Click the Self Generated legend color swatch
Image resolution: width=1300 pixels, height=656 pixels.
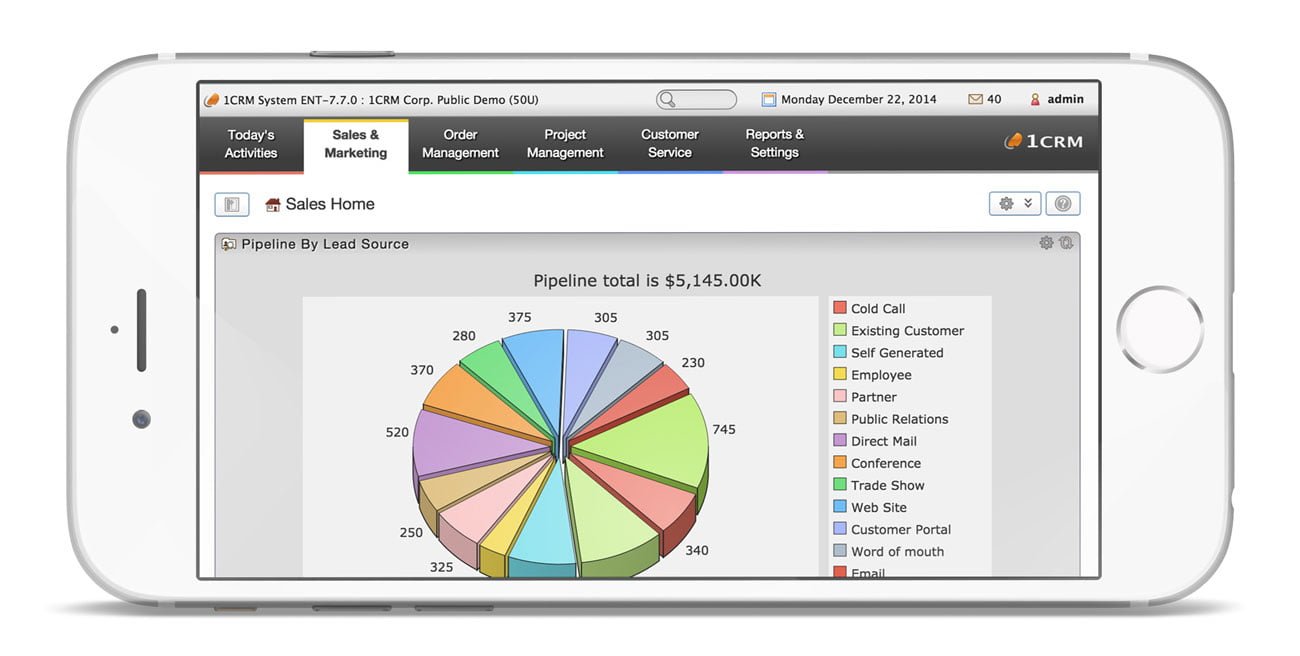(x=840, y=352)
